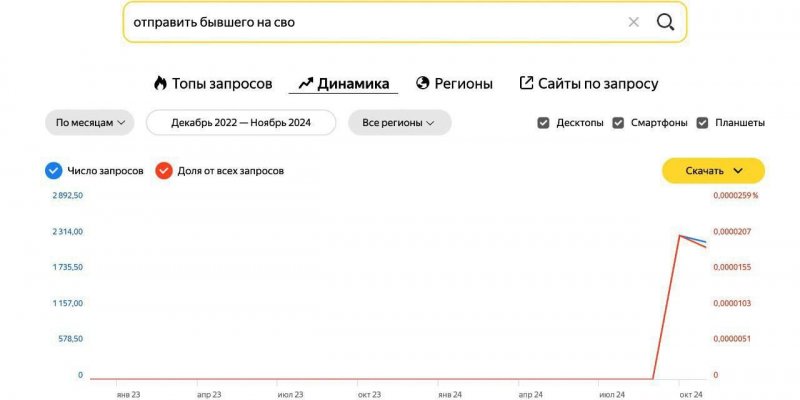Expand the Все регионы dropdown
This screenshot has height=400, width=800.
tap(399, 122)
